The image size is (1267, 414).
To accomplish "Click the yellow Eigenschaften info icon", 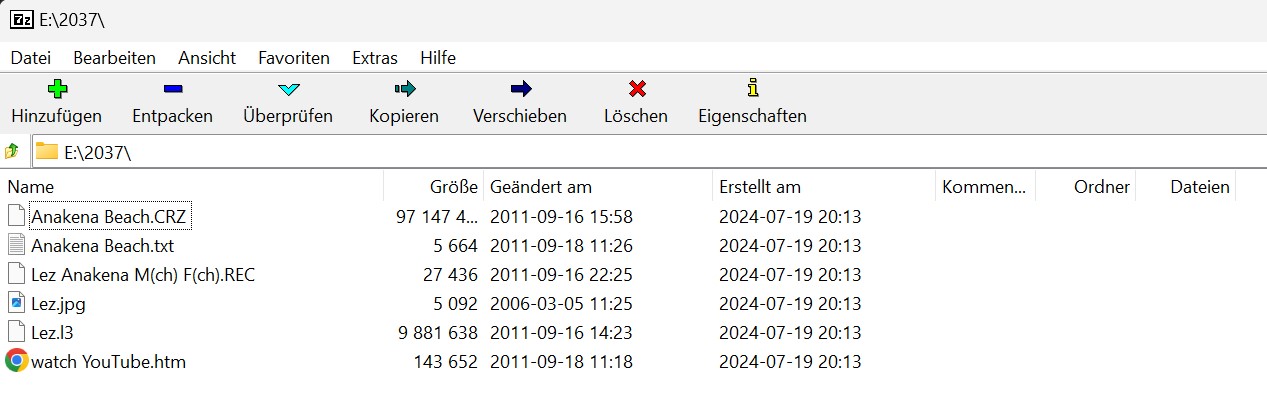I will (752, 89).
